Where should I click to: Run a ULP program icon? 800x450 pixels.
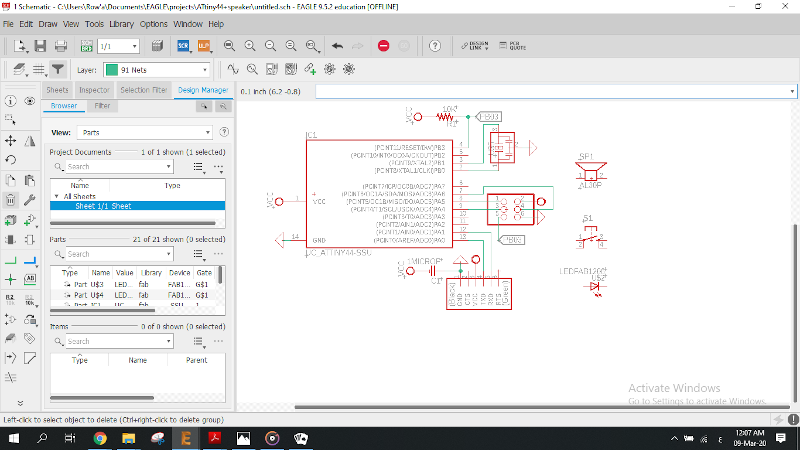[204, 46]
